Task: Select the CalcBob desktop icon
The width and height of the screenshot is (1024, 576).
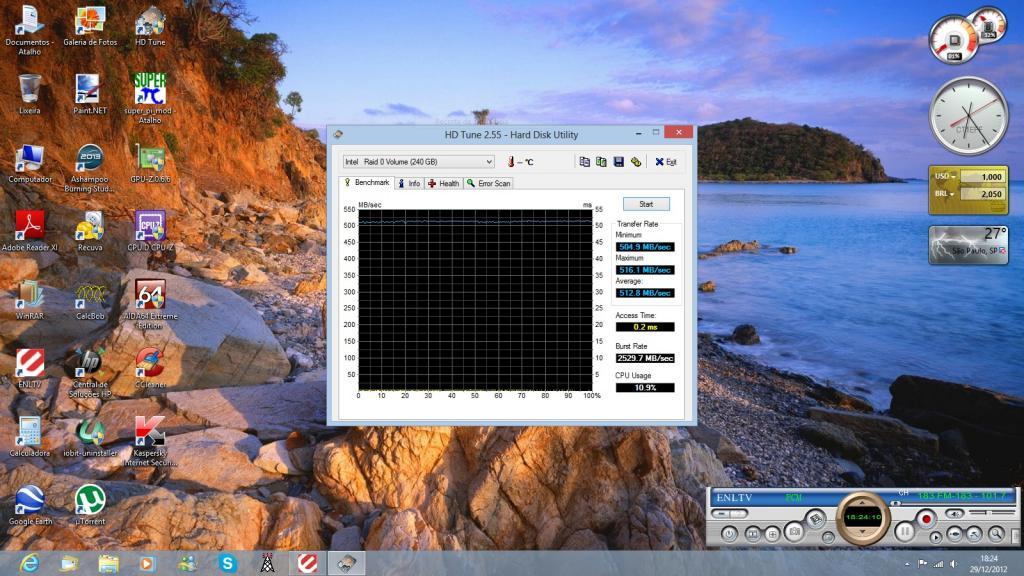Action: tap(89, 300)
